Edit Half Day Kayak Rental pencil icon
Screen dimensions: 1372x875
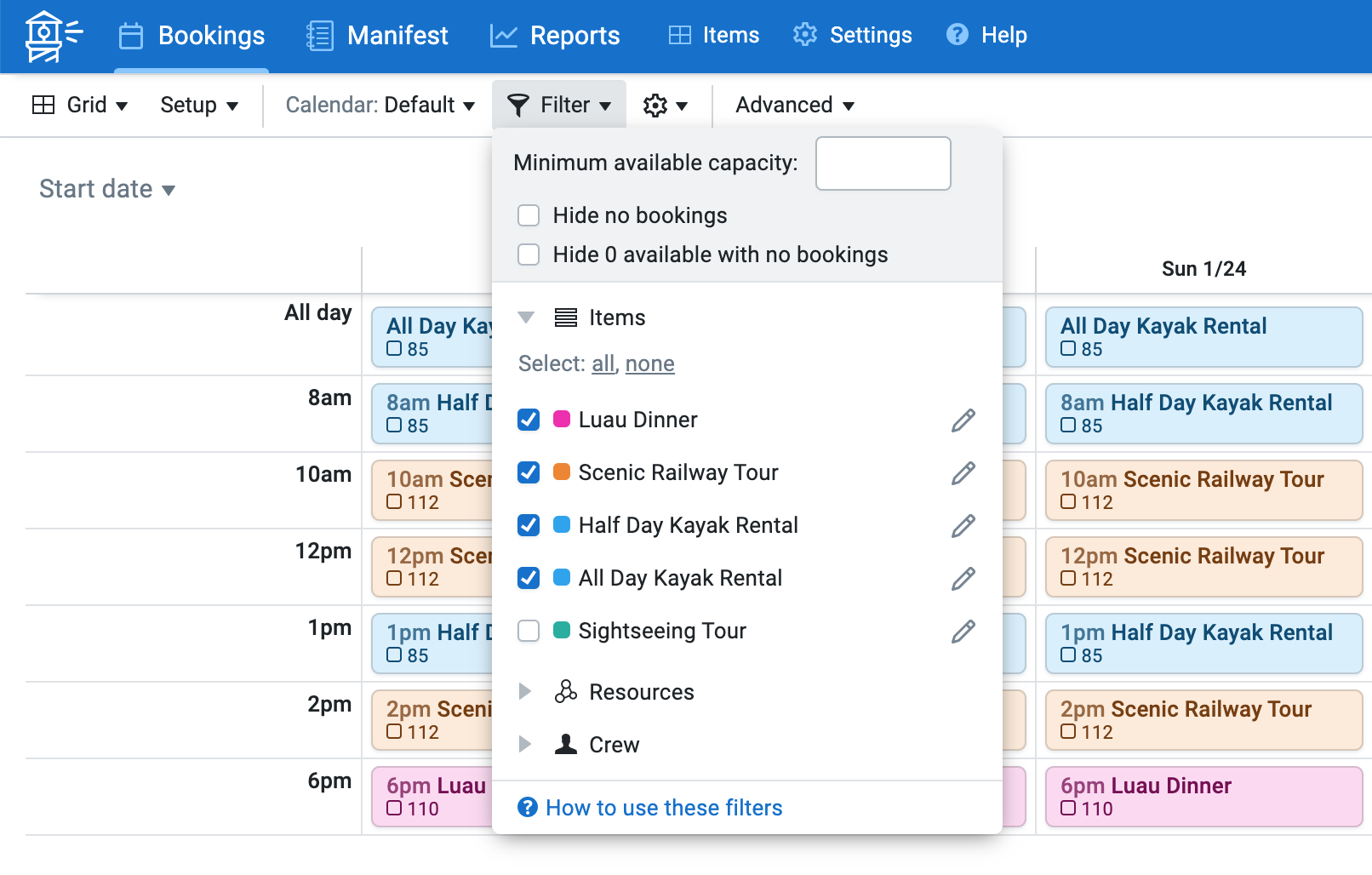pos(963,526)
